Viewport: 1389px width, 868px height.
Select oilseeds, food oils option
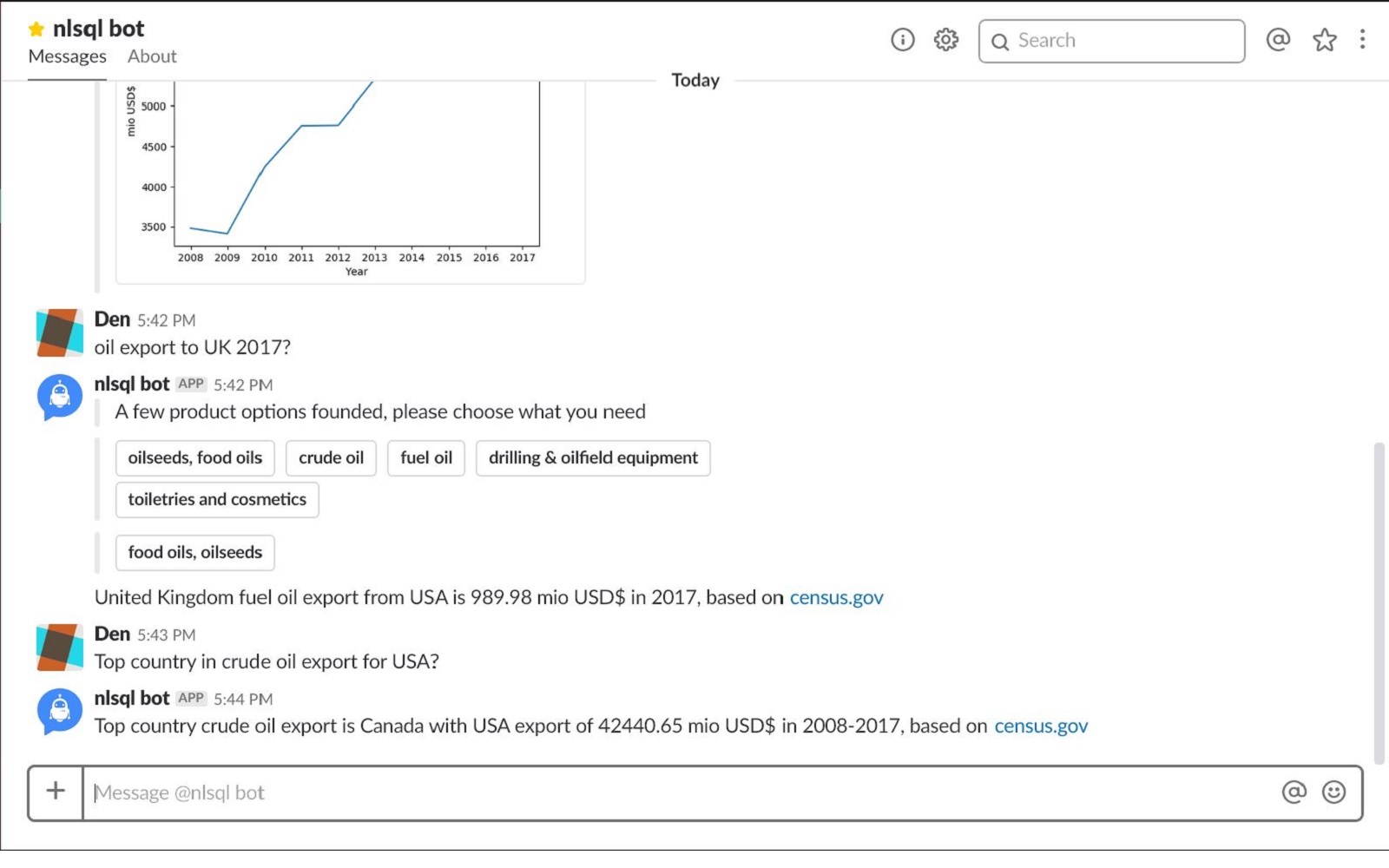pyautogui.click(x=194, y=458)
